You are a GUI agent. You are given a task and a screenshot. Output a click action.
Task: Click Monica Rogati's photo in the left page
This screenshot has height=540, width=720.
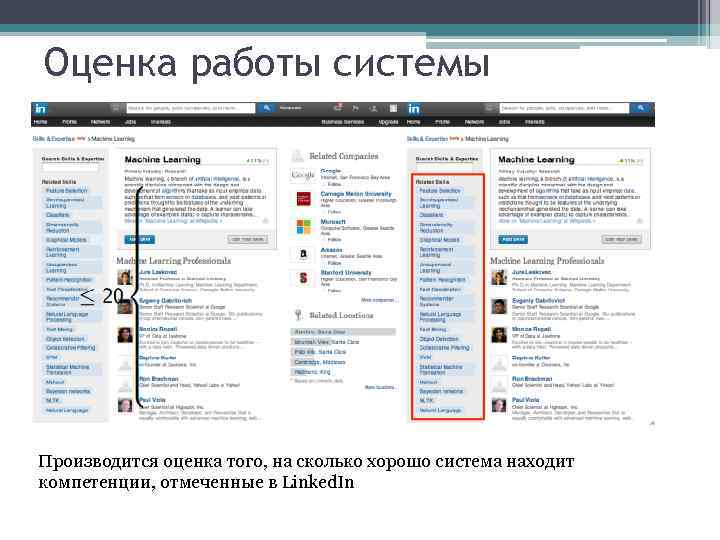point(124,335)
